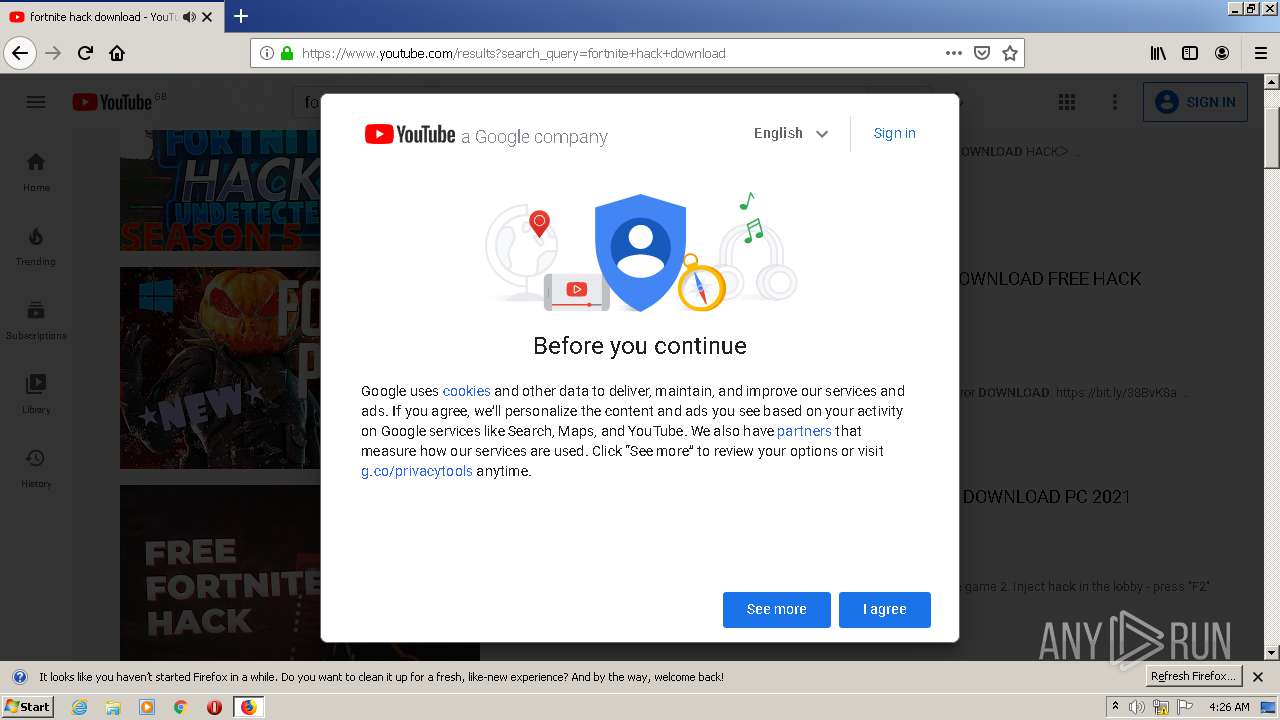Open the FREE FORTNITE HACK video thumbnail
The width and height of the screenshot is (1280, 720).
pos(220,572)
